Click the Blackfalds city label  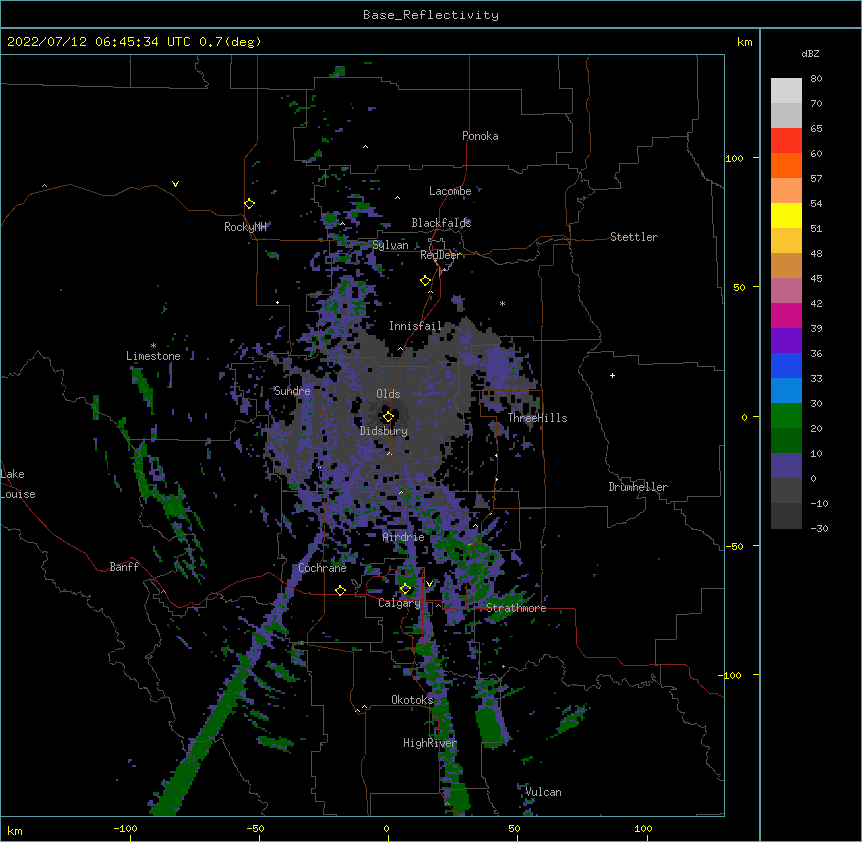(x=441, y=223)
